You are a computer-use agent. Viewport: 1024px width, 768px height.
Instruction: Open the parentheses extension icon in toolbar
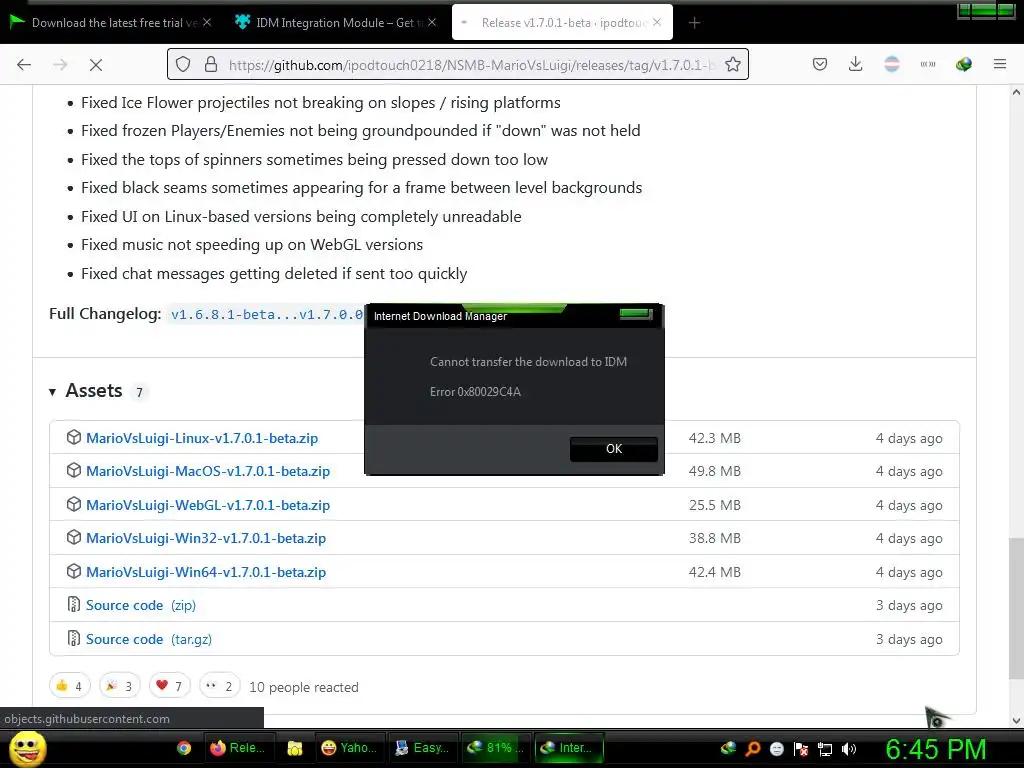click(927, 64)
